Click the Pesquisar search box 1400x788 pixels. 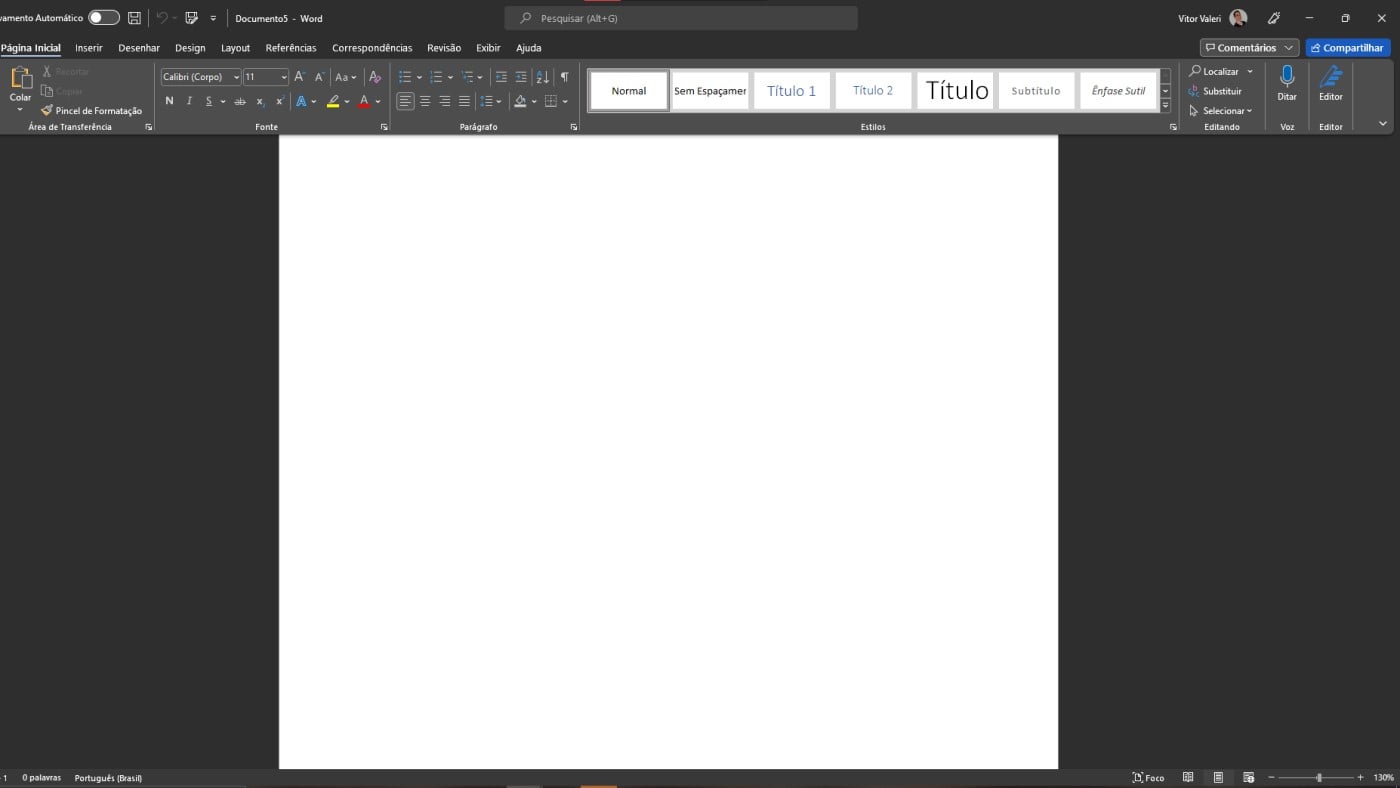click(x=680, y=17)
